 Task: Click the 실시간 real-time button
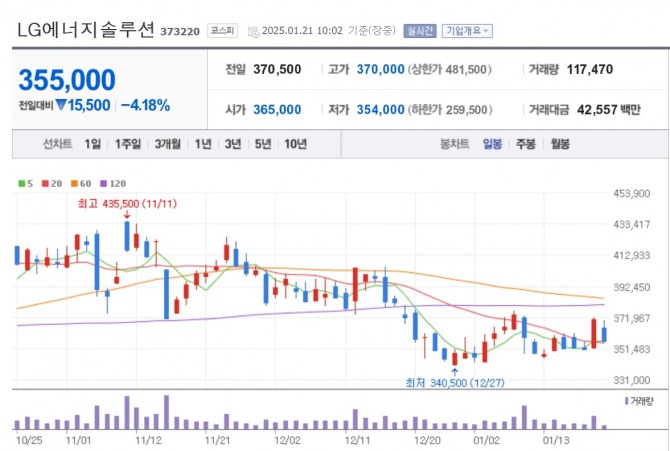(420, 31)
